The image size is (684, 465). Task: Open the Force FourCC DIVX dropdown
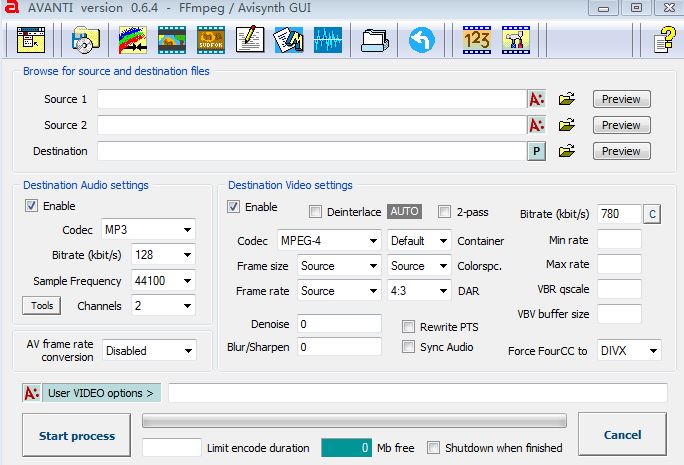pyautogui.click(x=652, y=351)
